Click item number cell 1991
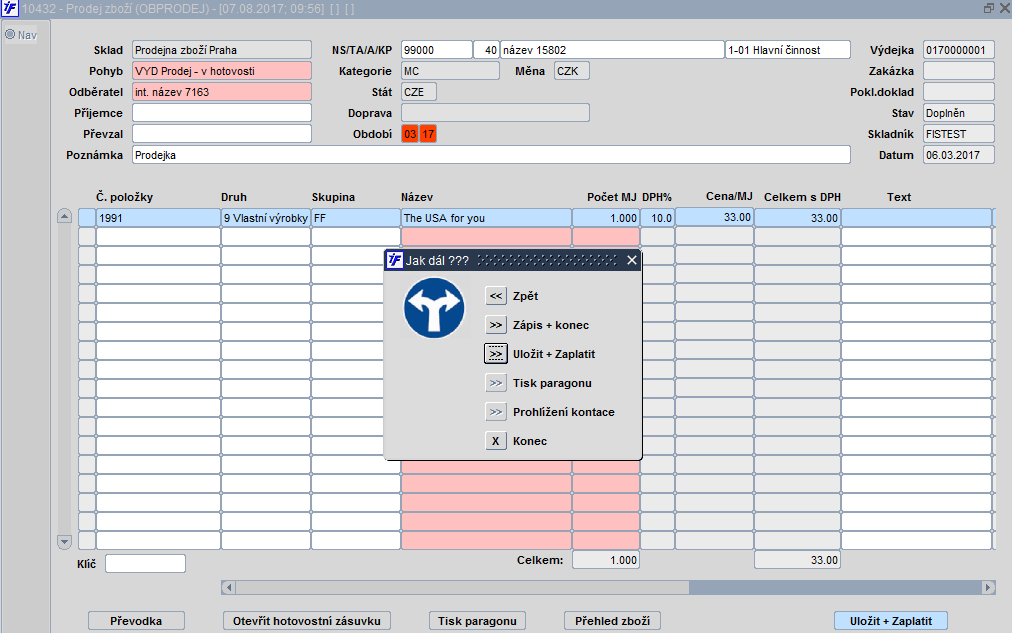The image size is (1012, 633). click(x=158, y=218)
